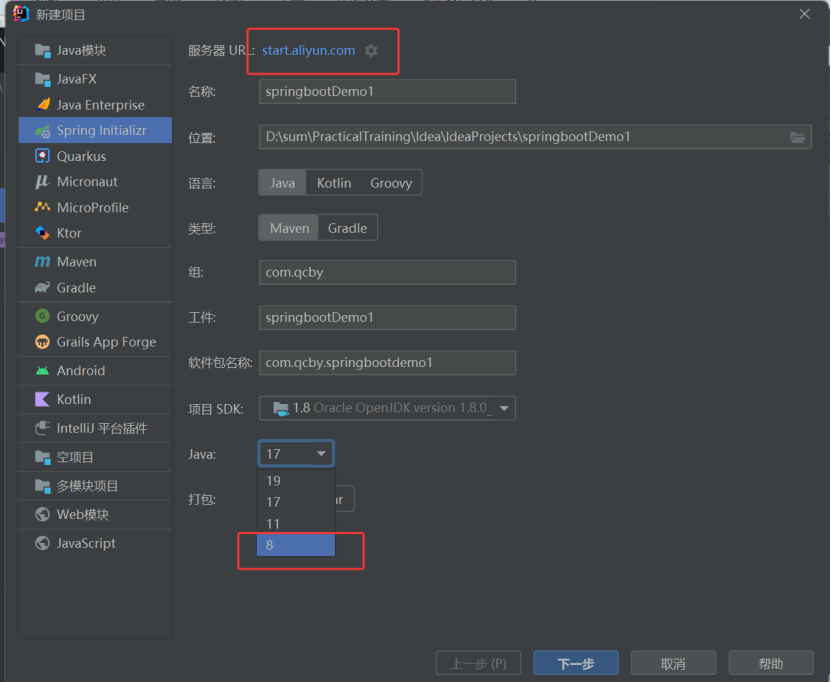Image resolution: width=831 pixels, height=683 pixels.
Task: Click the Kotlin logo icon
Action: (42, 399)
